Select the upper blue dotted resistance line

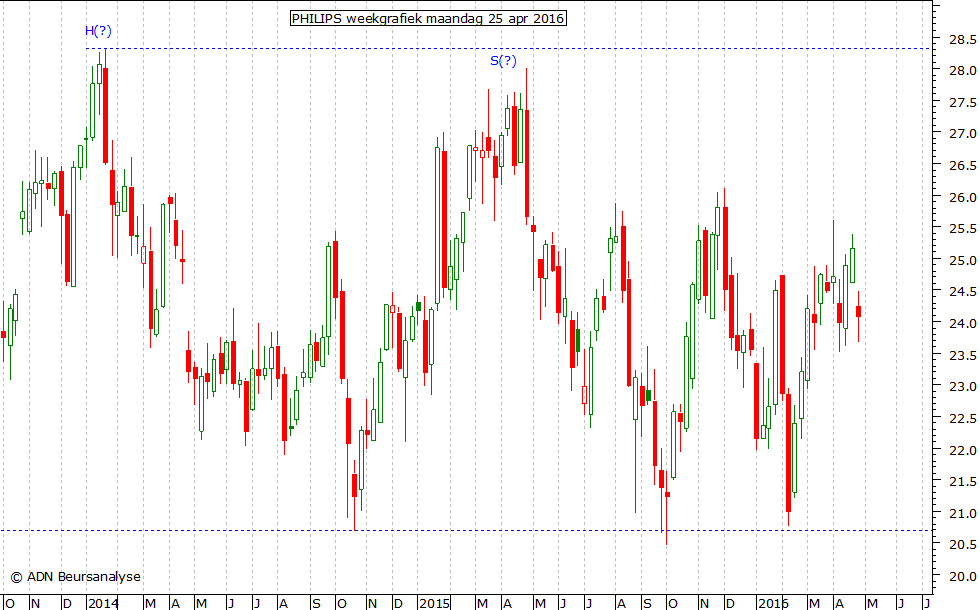pos(508,49)
